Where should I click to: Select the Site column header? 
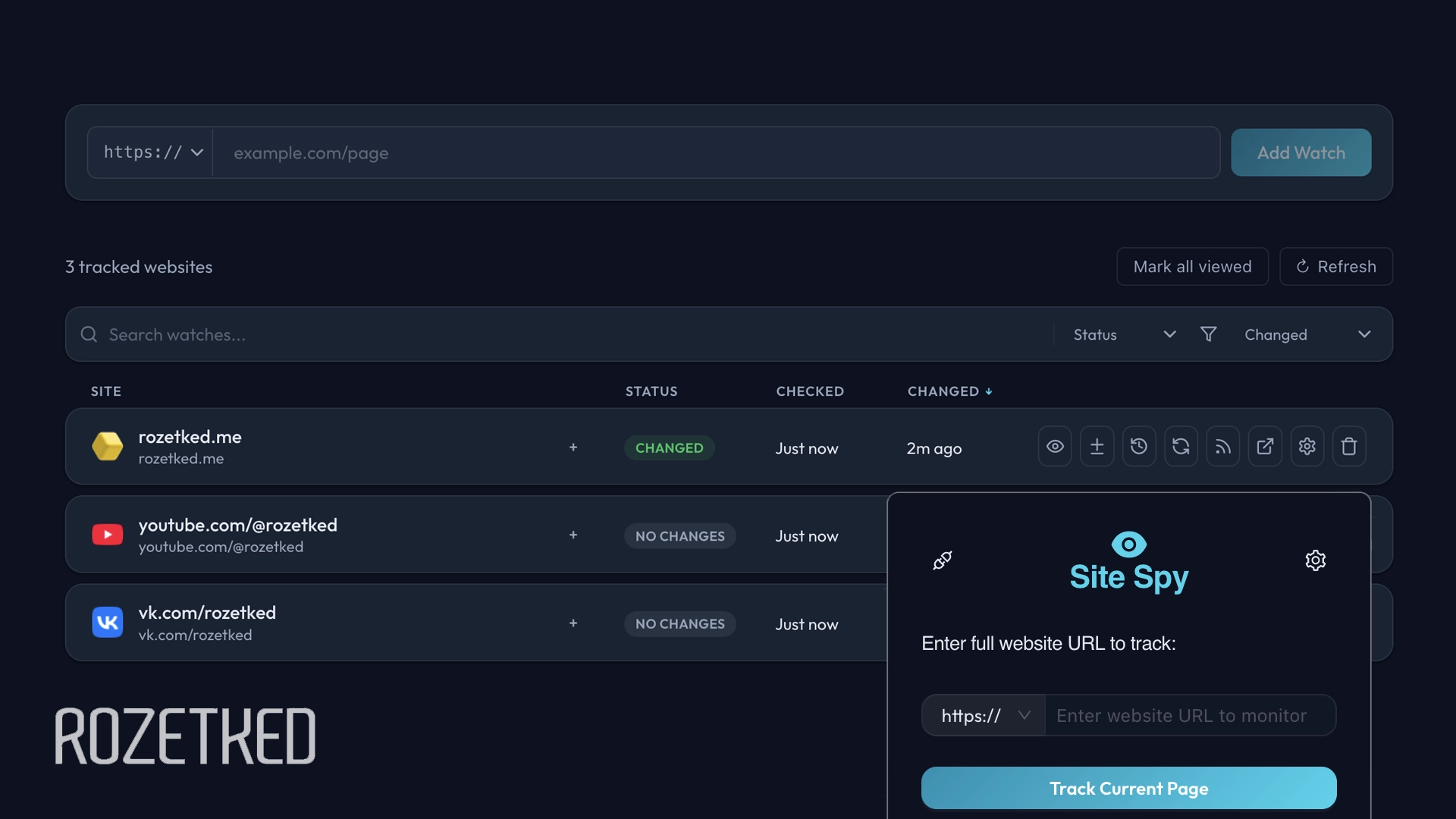click(x=105, y=391)
